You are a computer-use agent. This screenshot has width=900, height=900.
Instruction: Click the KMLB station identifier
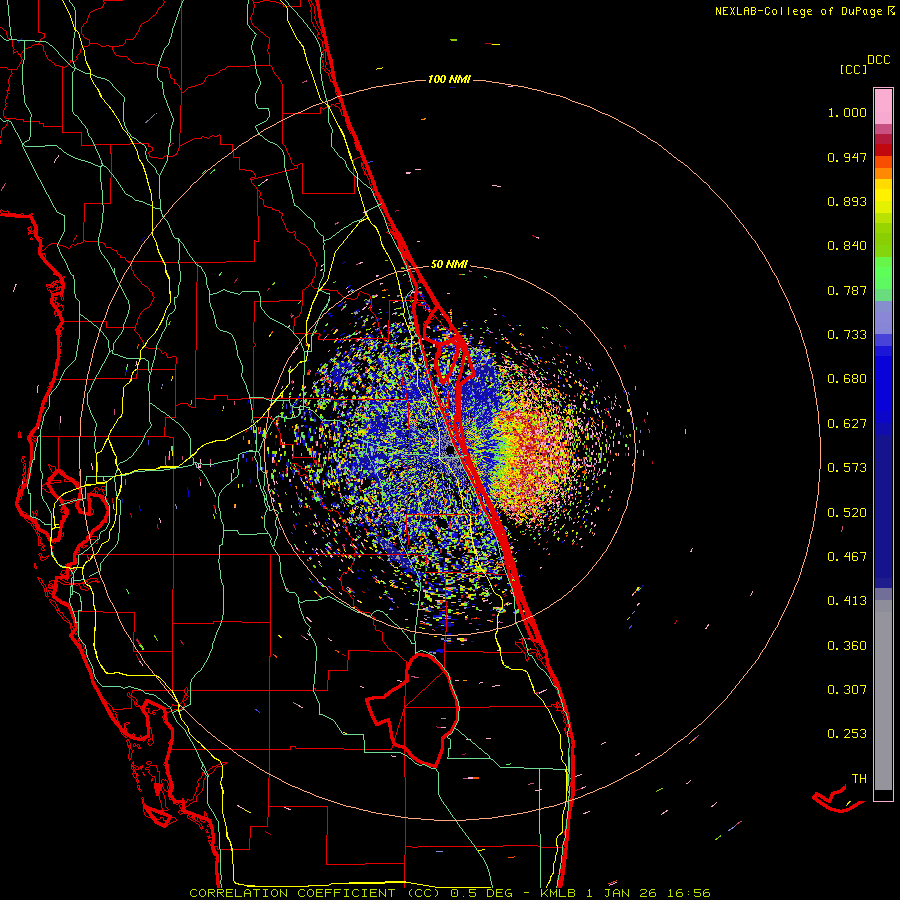(x=557, y=893)
